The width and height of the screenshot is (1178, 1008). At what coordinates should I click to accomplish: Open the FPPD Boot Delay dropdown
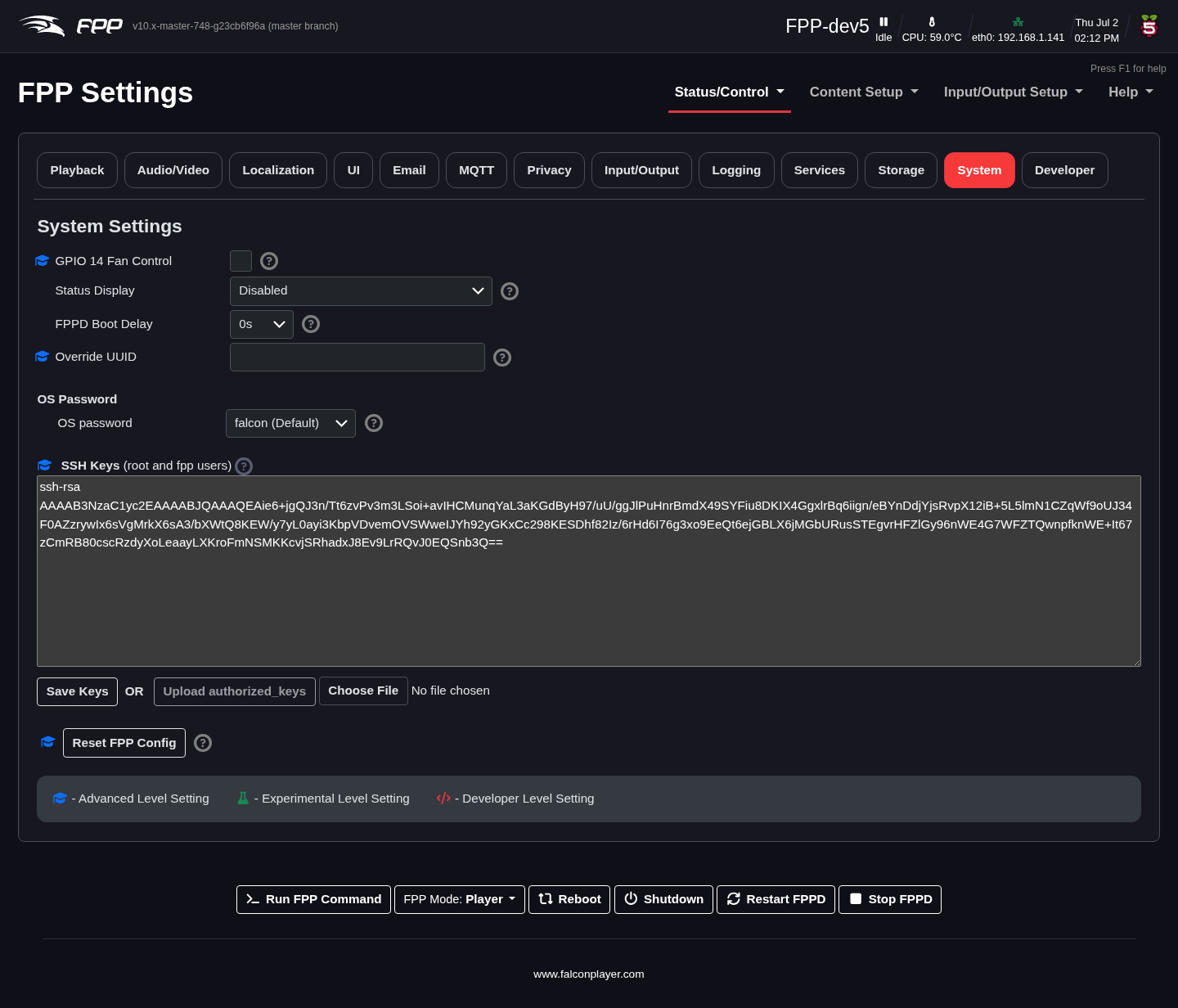tap(262, 325)
